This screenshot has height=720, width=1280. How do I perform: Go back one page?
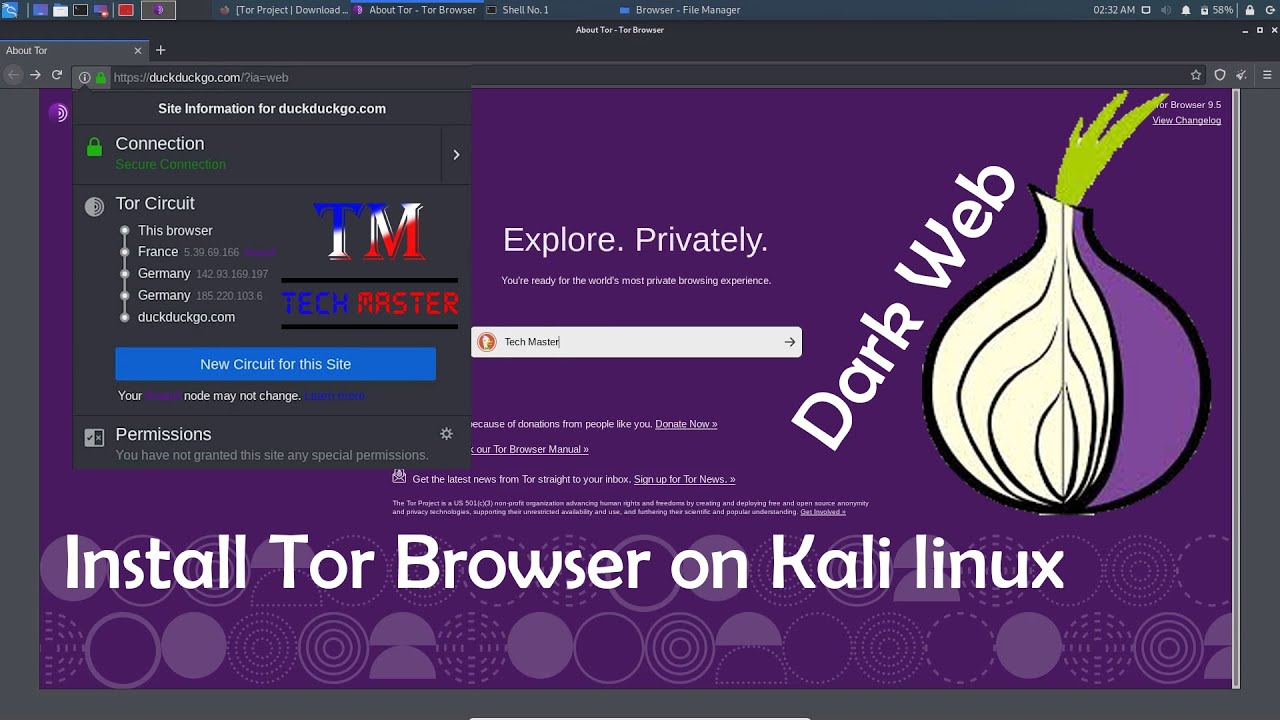tap(13, 75)
